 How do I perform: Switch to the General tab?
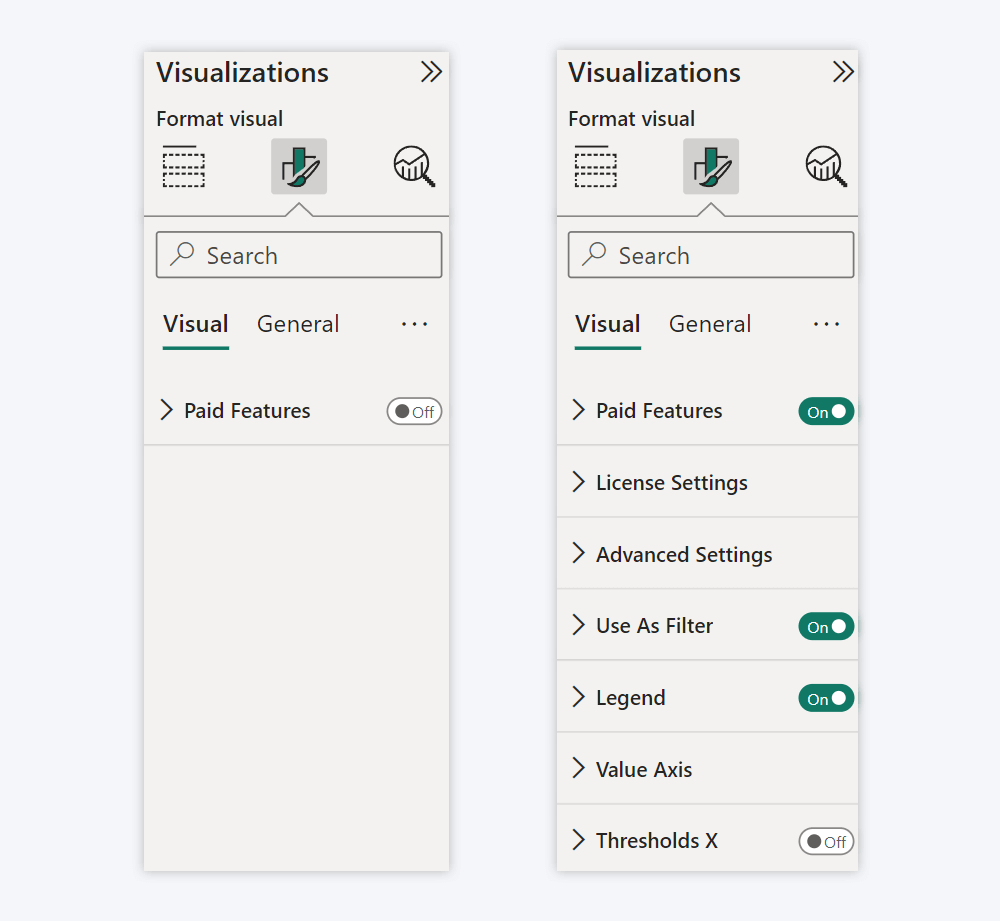pos(297,324)
